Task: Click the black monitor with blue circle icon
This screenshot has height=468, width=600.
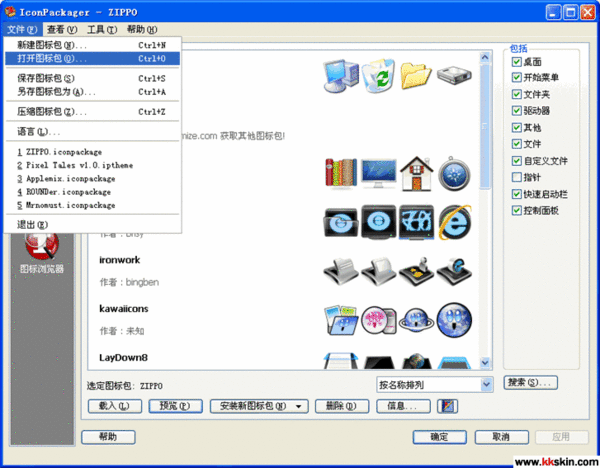Action: [379, 222]
